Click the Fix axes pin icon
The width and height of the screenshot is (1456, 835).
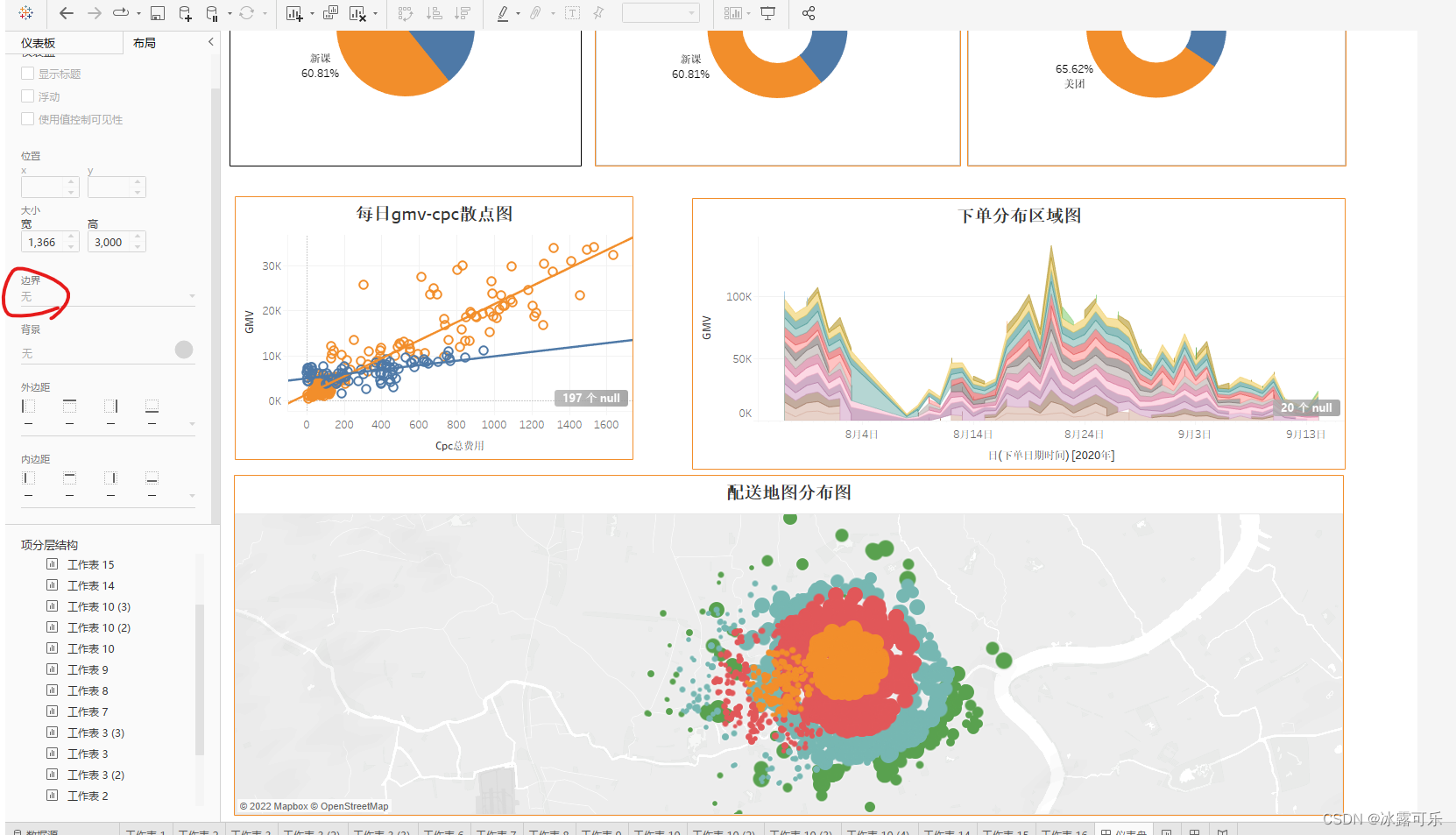pos(598,13)
